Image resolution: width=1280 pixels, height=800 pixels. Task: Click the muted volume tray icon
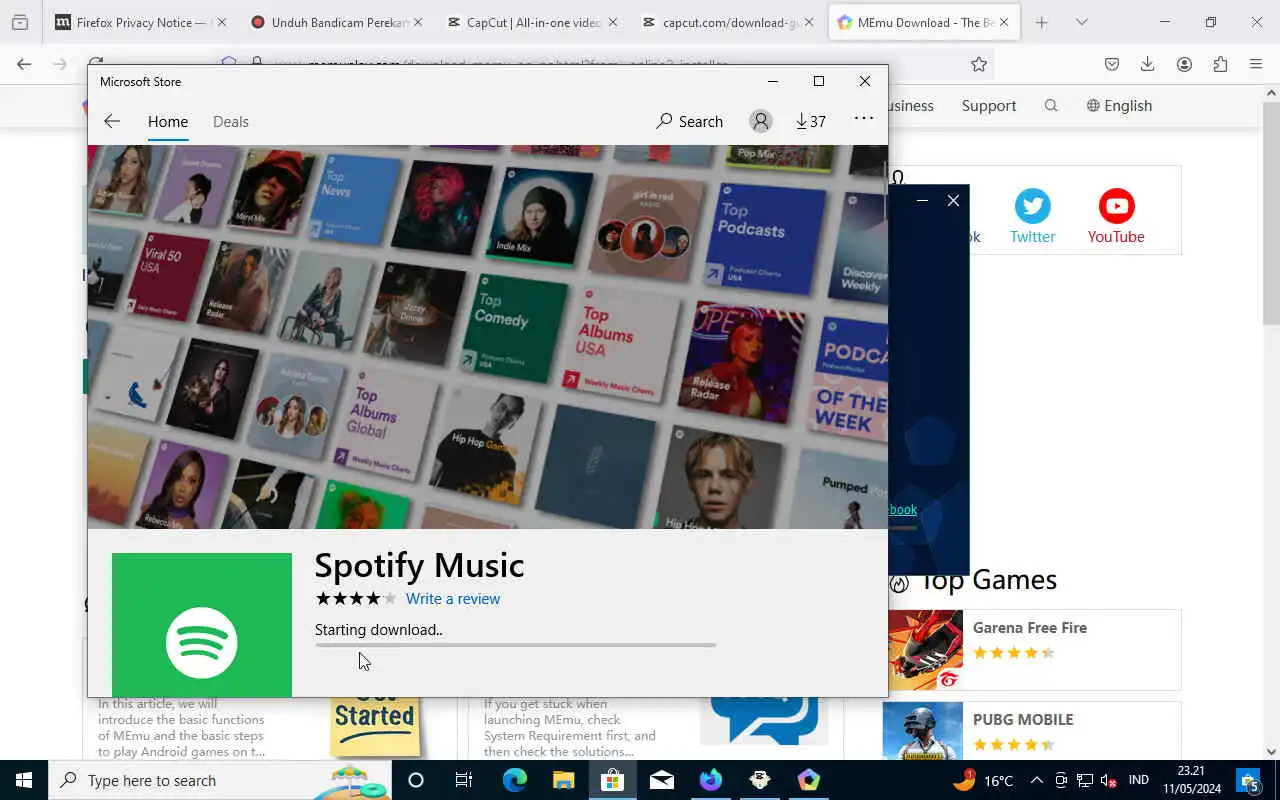pos(1109,780)
